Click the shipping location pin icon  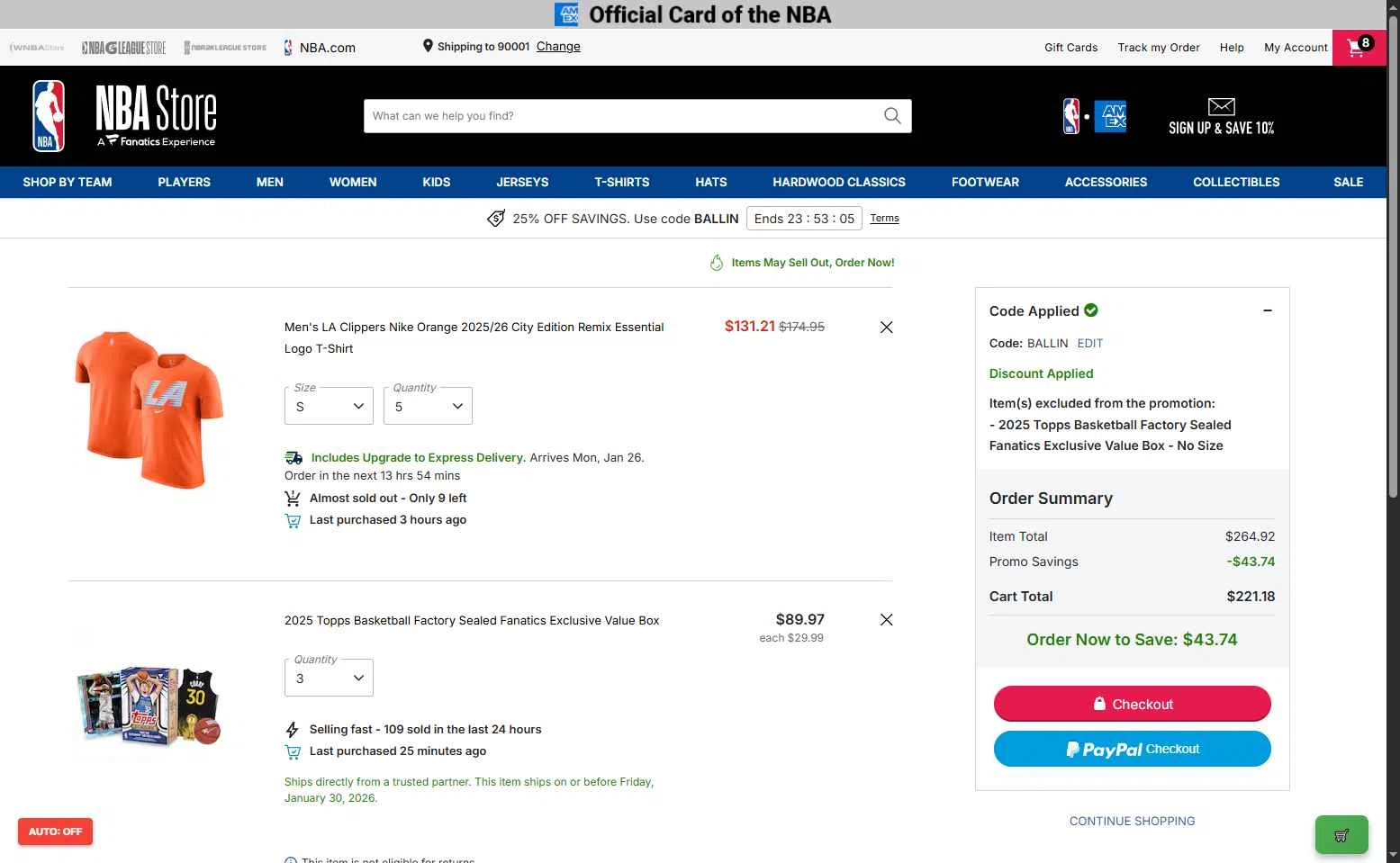click(x=428, y=46)
